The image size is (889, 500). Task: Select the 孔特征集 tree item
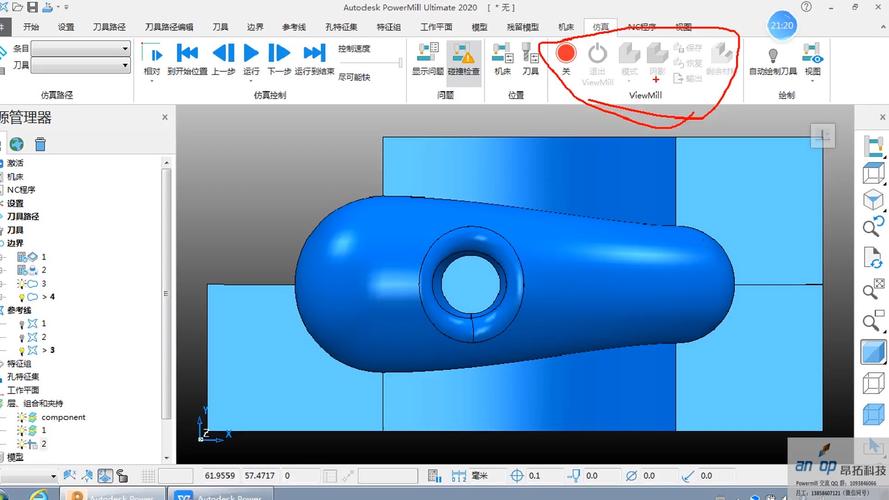click(23, 377)
